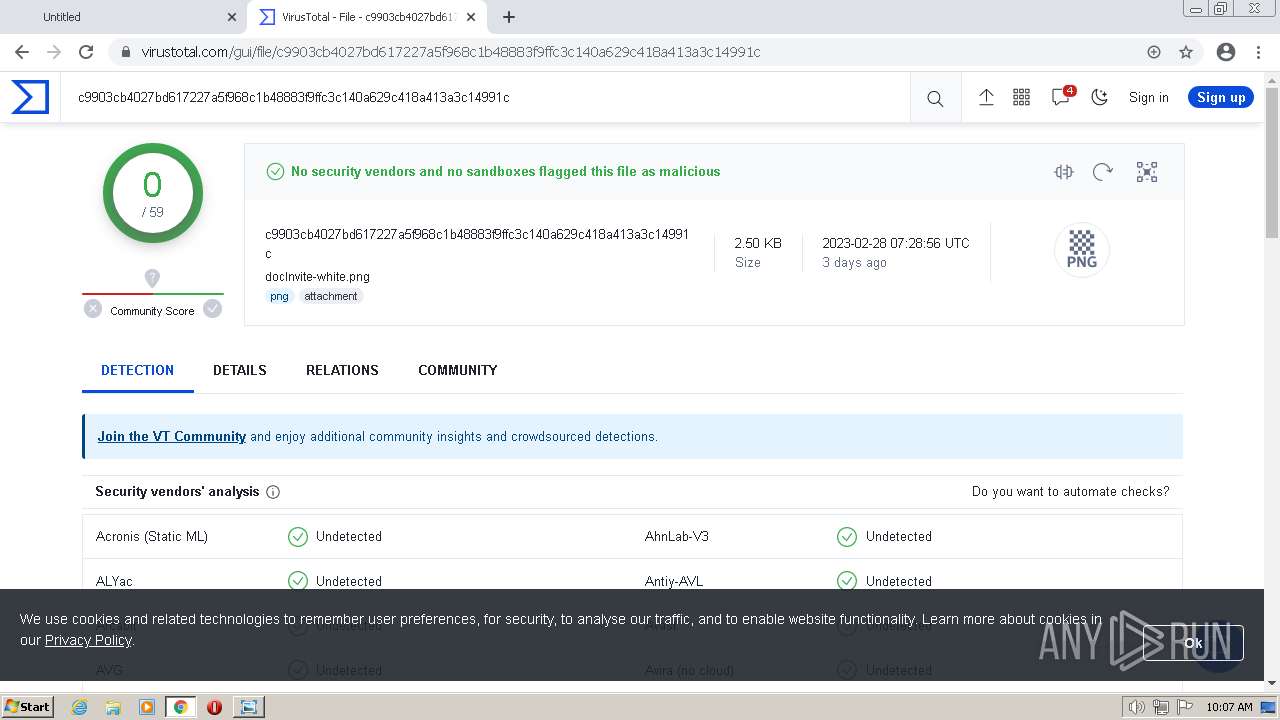Click the Acronis Undetected check icon

coord(298,537)
